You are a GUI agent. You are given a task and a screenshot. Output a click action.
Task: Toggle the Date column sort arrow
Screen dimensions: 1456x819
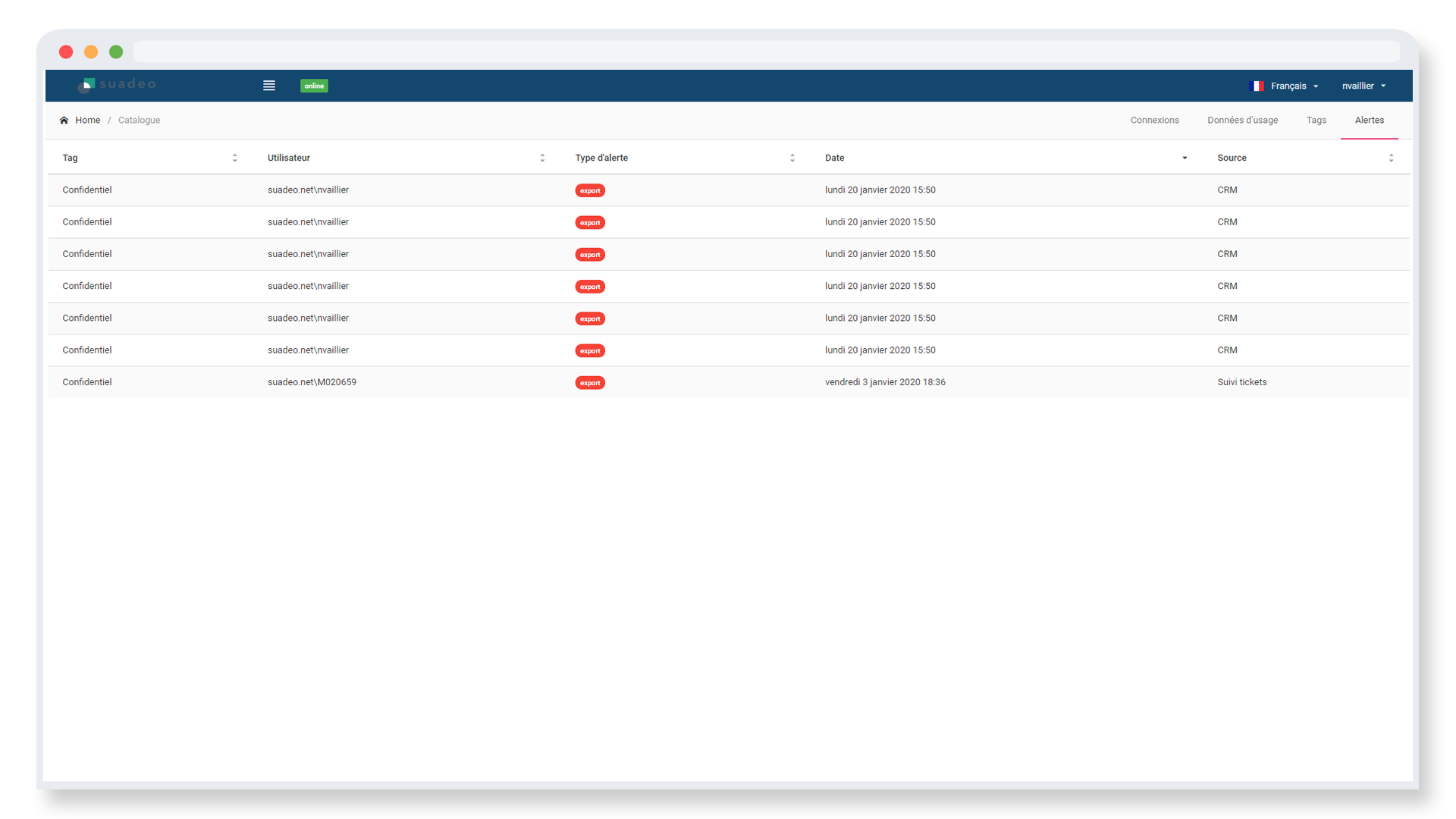[1185, 158]
